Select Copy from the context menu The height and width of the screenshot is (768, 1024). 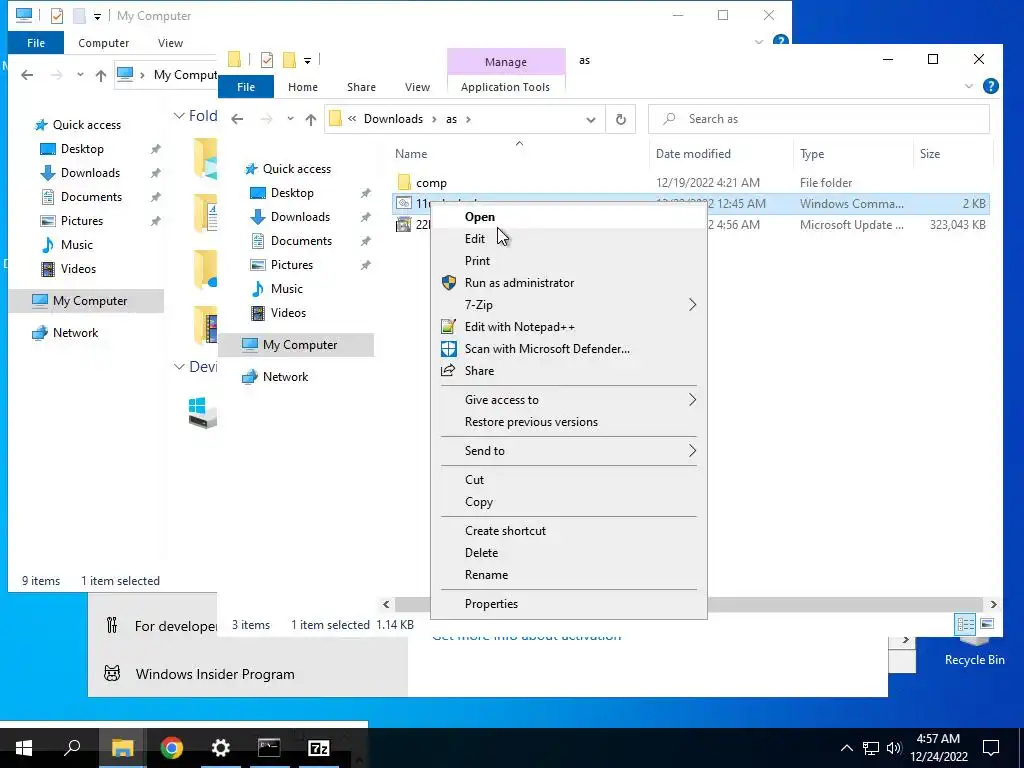point(569,502)
